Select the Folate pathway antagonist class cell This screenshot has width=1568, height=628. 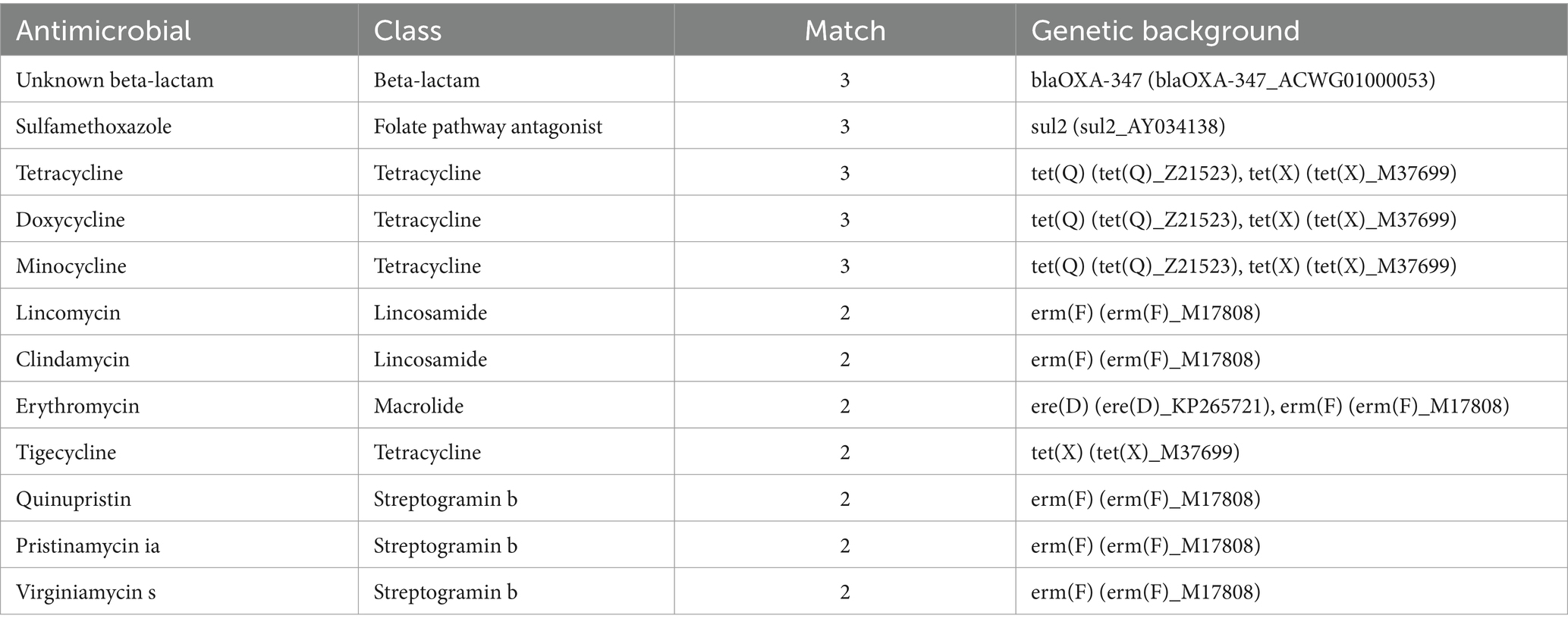coord(488,126)
